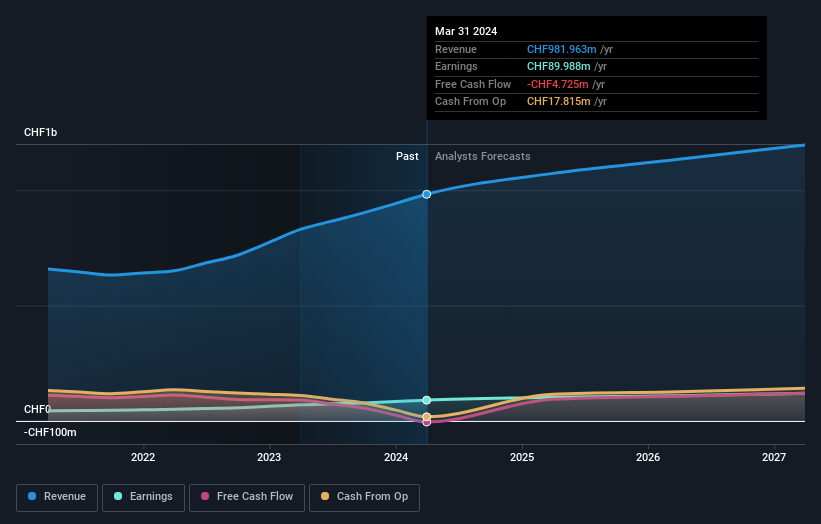Select the Revenue data point on Mar 2024
The image size is (821, 524).
point(427,194)
